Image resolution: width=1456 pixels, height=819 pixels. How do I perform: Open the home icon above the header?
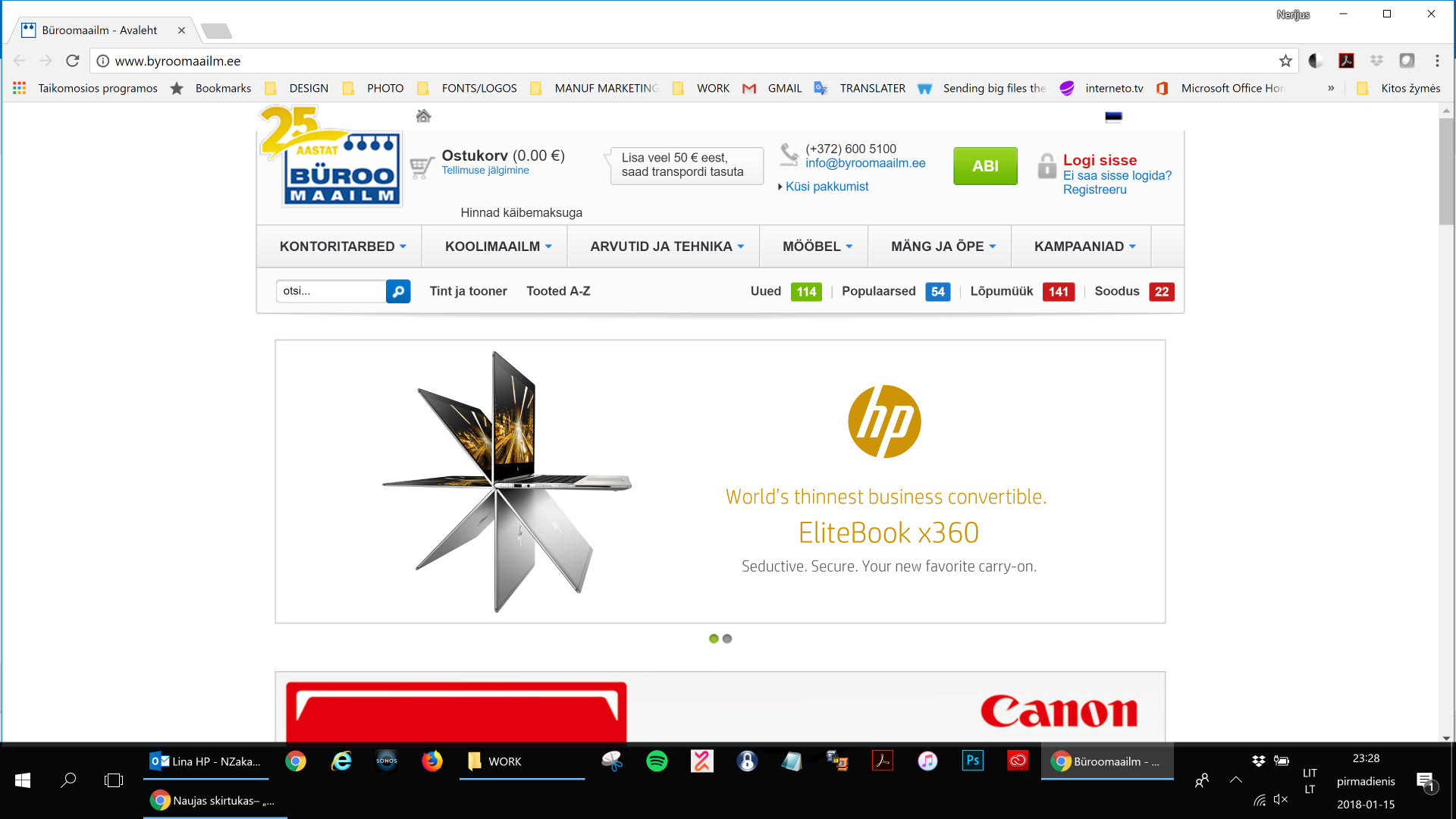[x=423, y=116]
